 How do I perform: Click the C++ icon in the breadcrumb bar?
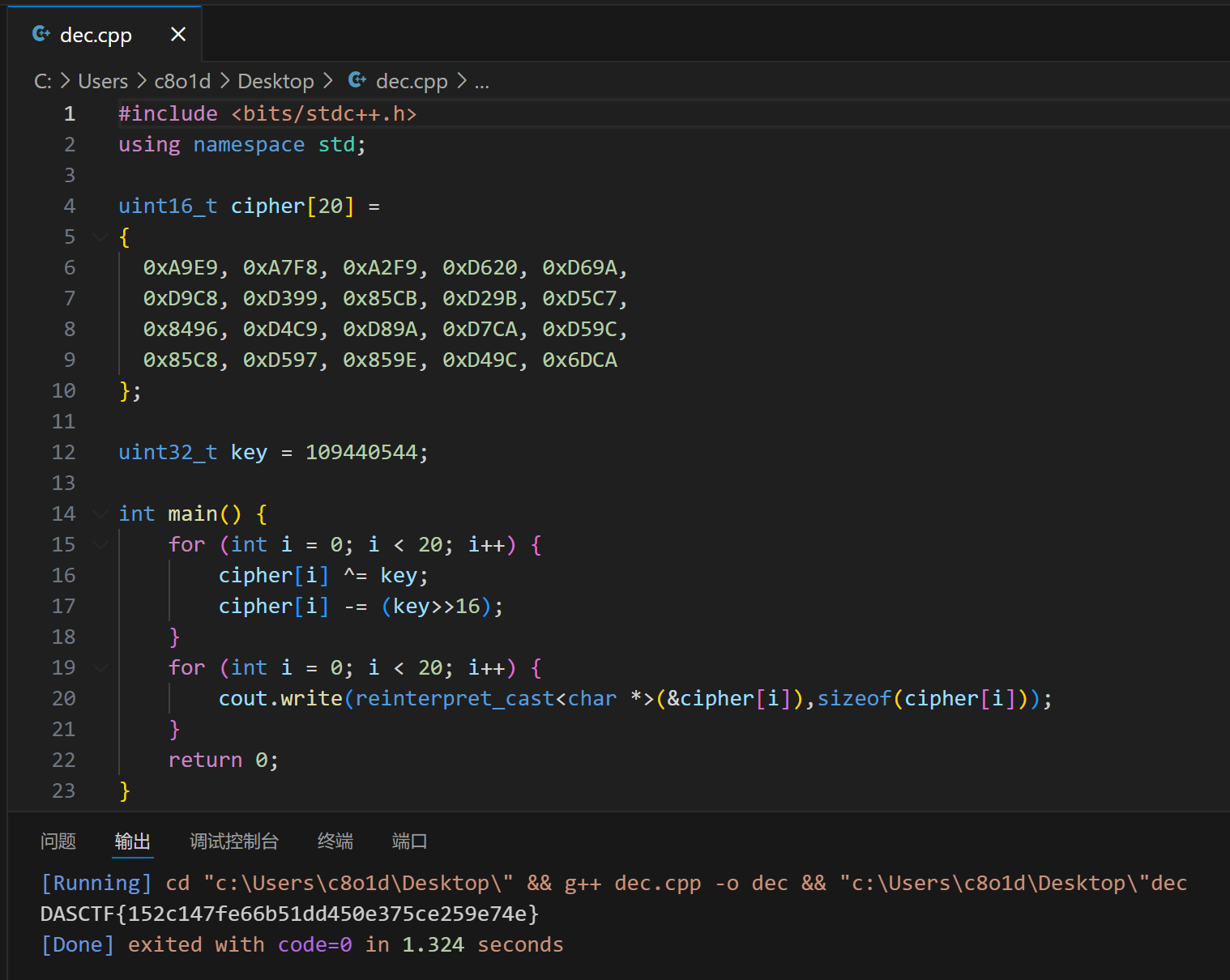click(x=357, y=80)
